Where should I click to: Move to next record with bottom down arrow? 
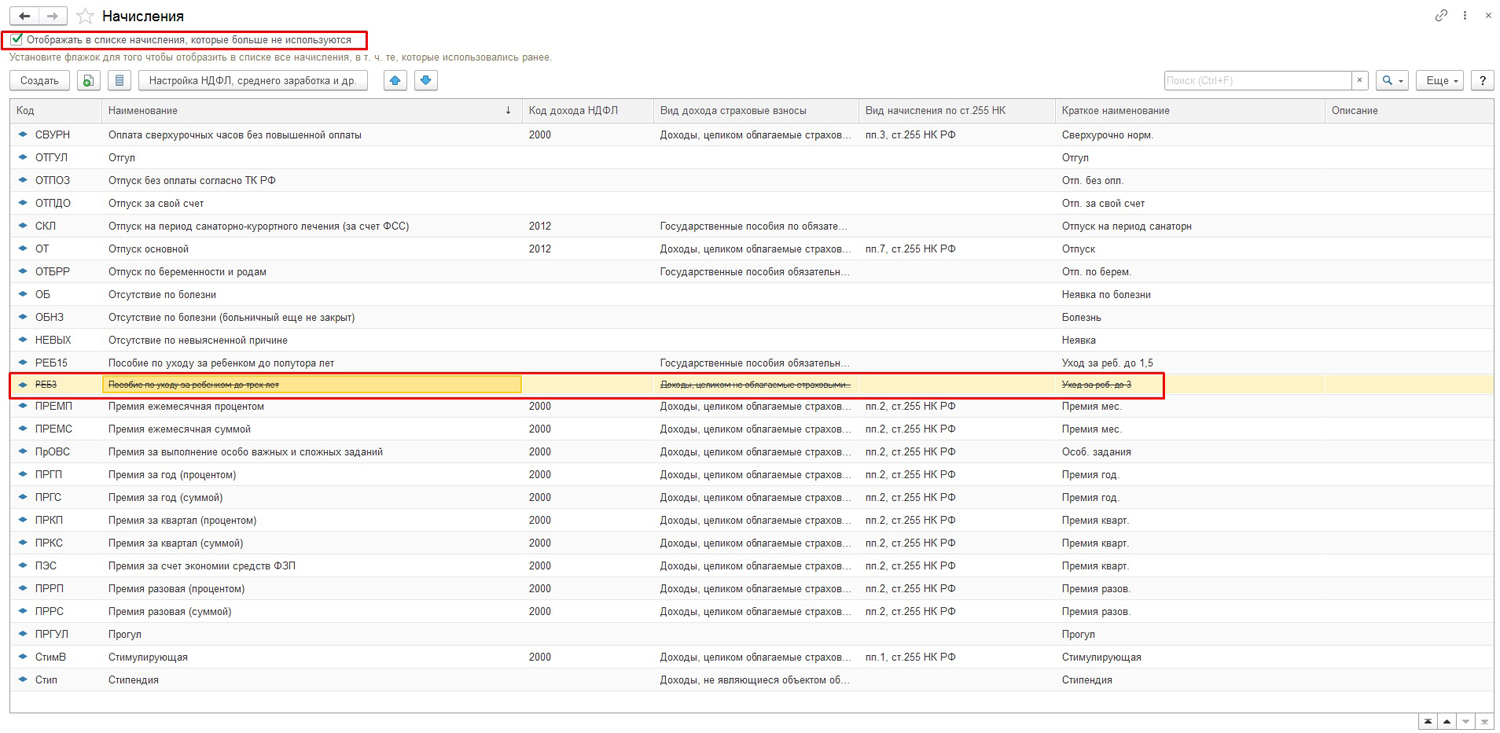click(x=1465, y=722)
